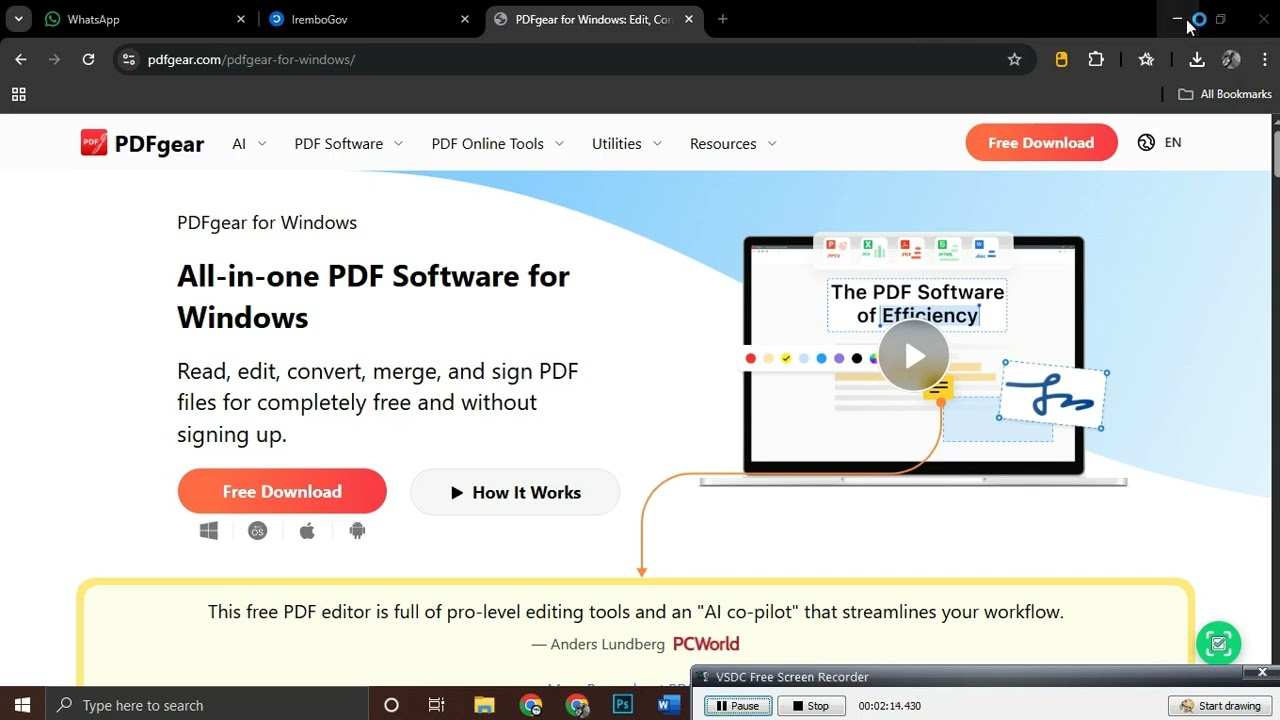The width and height of the screenshot is (1280, 720).
Task: Reload the page
Action: tap(88, 60)
